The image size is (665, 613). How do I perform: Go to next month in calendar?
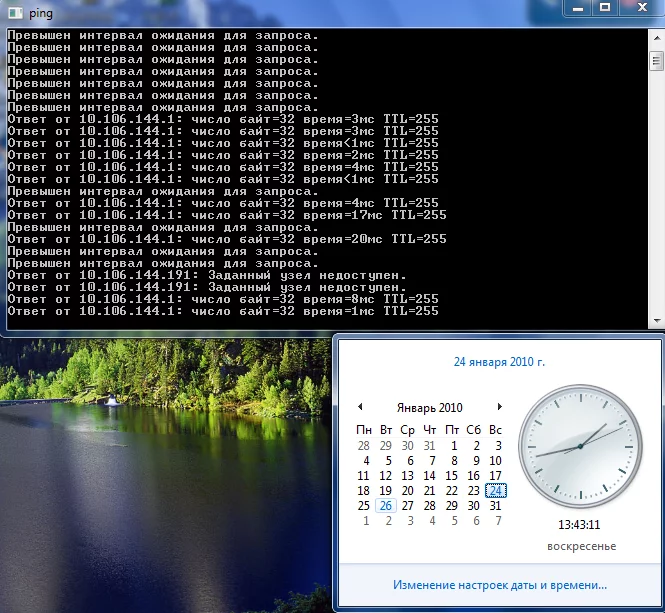pos(500,407)
